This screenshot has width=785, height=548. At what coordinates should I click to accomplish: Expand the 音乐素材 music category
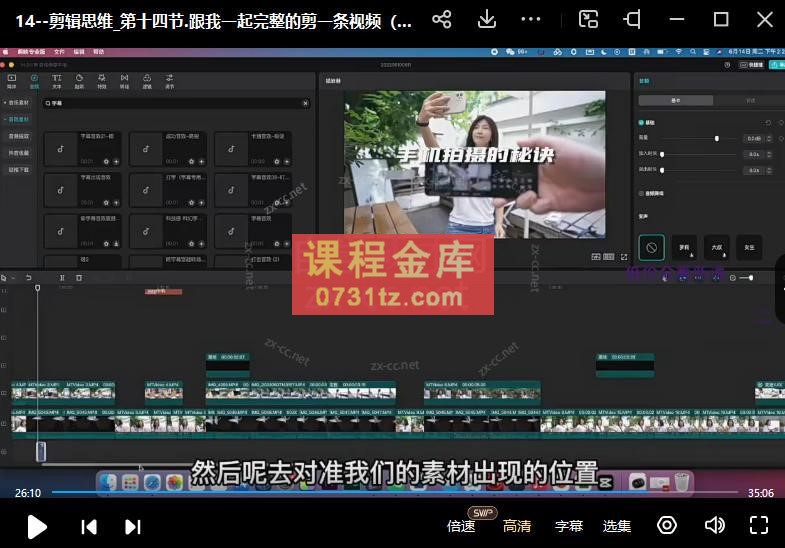point(17,103)
